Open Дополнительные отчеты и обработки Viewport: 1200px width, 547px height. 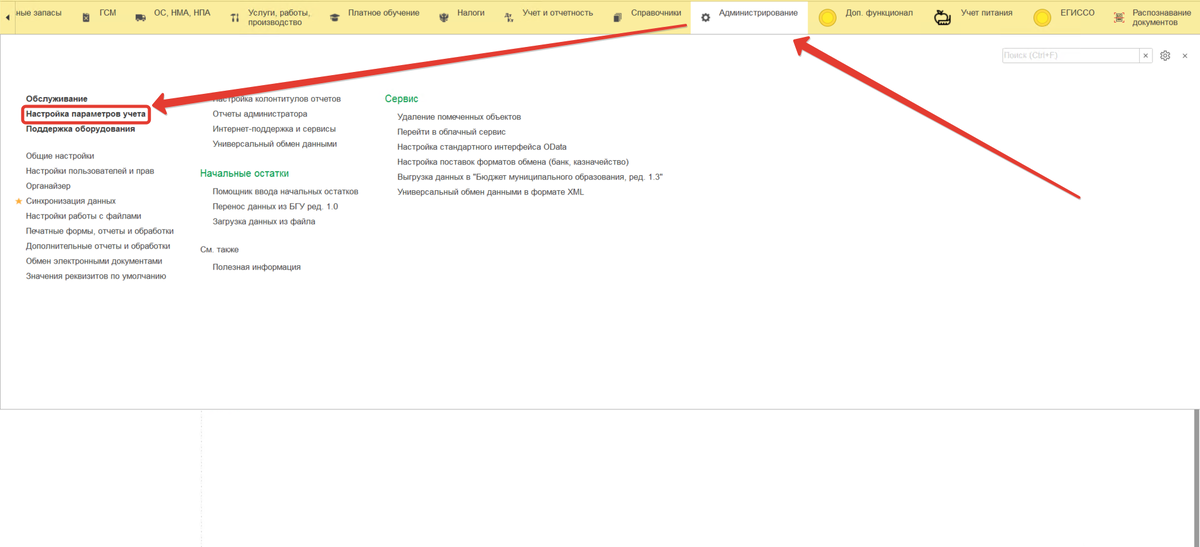[98, 246]
